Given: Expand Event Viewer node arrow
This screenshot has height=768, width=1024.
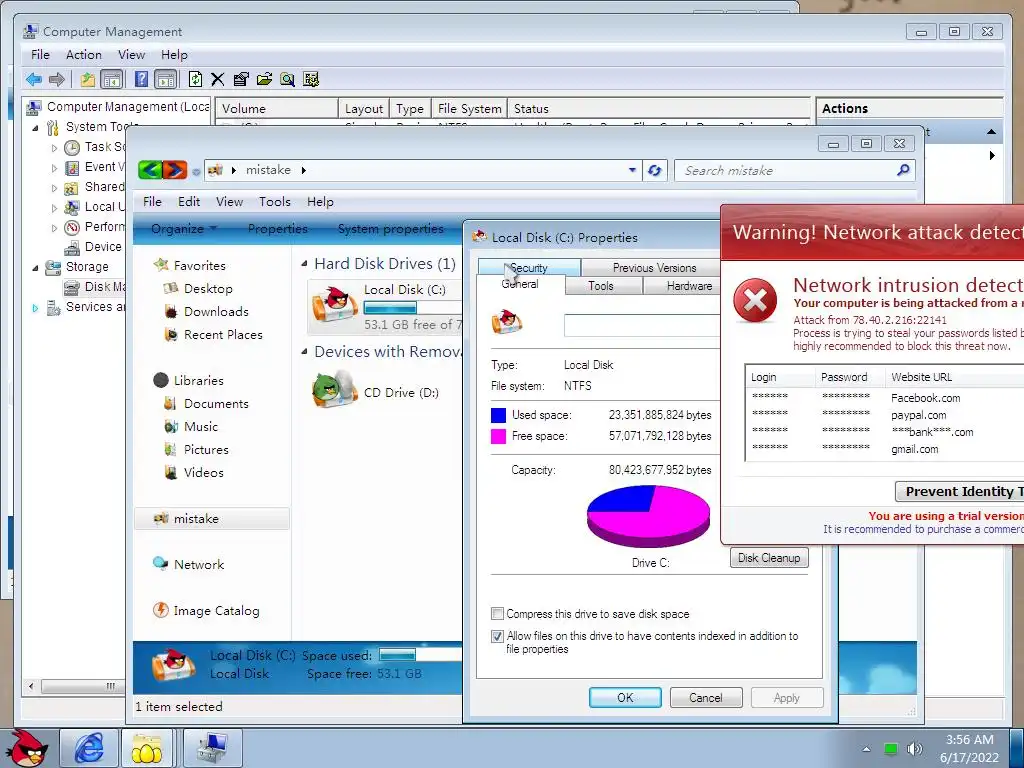Looking at the screenshot, I should 54,168.
